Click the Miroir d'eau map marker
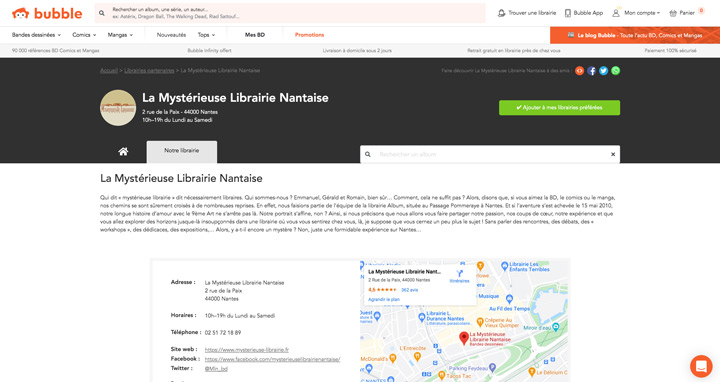The width and height of the screenshot is (720, 382). click(556, 327)
